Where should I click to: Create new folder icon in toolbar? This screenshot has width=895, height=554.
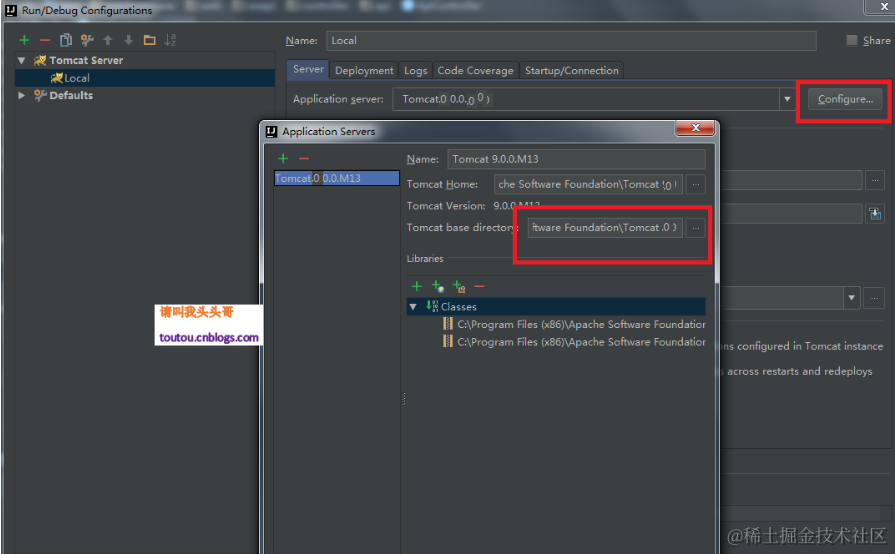[x=150, y=40]
